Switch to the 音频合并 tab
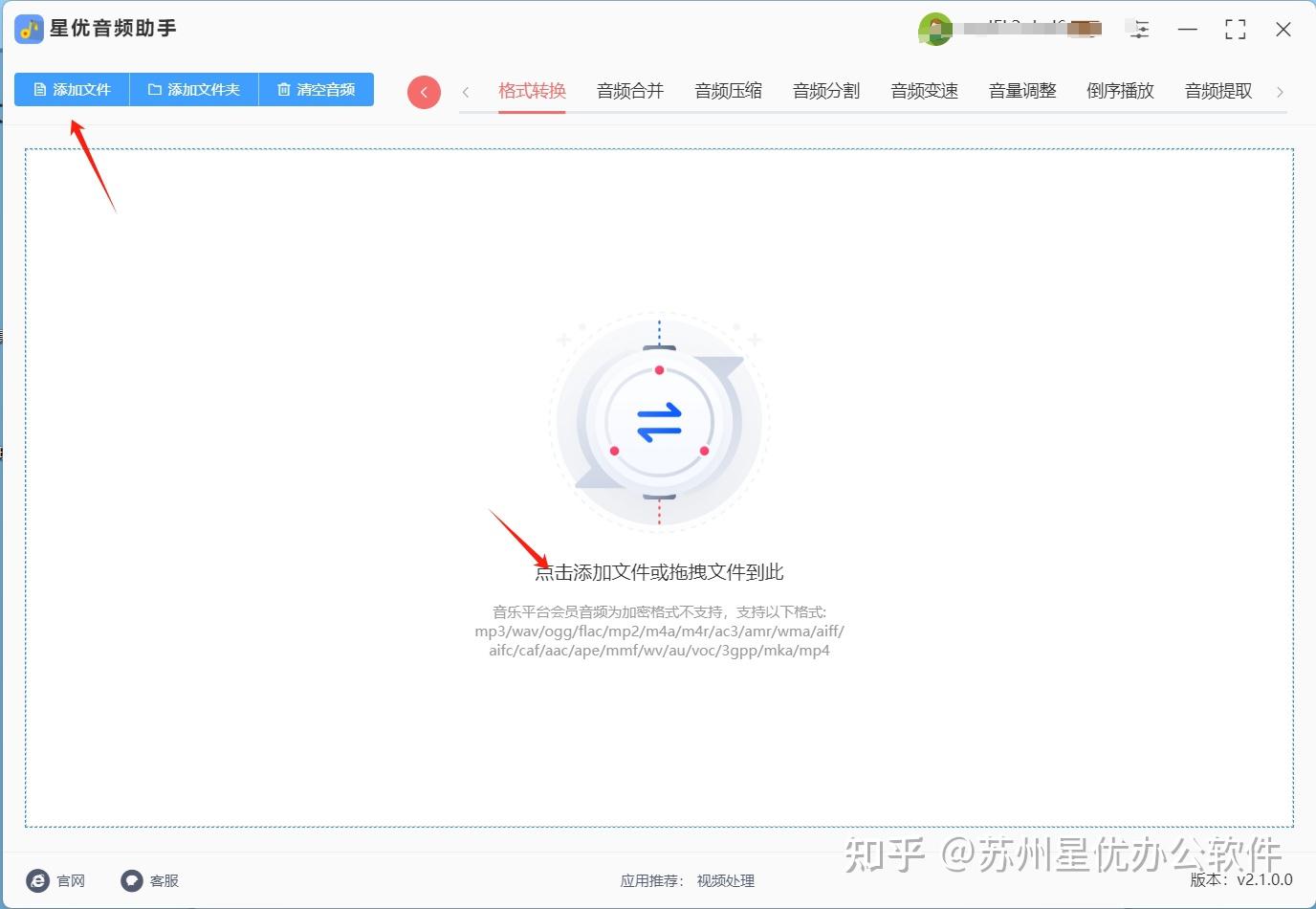 pos(629,91)
